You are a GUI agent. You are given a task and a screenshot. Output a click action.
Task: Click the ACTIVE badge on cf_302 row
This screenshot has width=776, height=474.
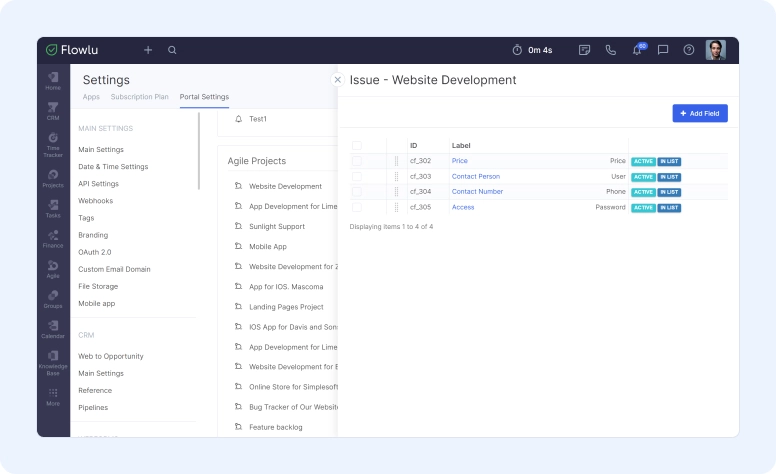click(x=643, y=161)
